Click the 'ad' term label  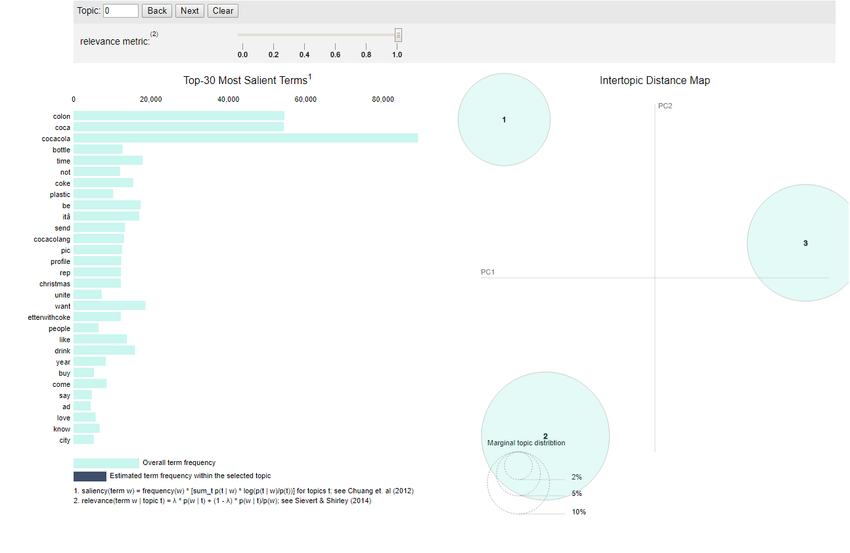click(66, 407)
